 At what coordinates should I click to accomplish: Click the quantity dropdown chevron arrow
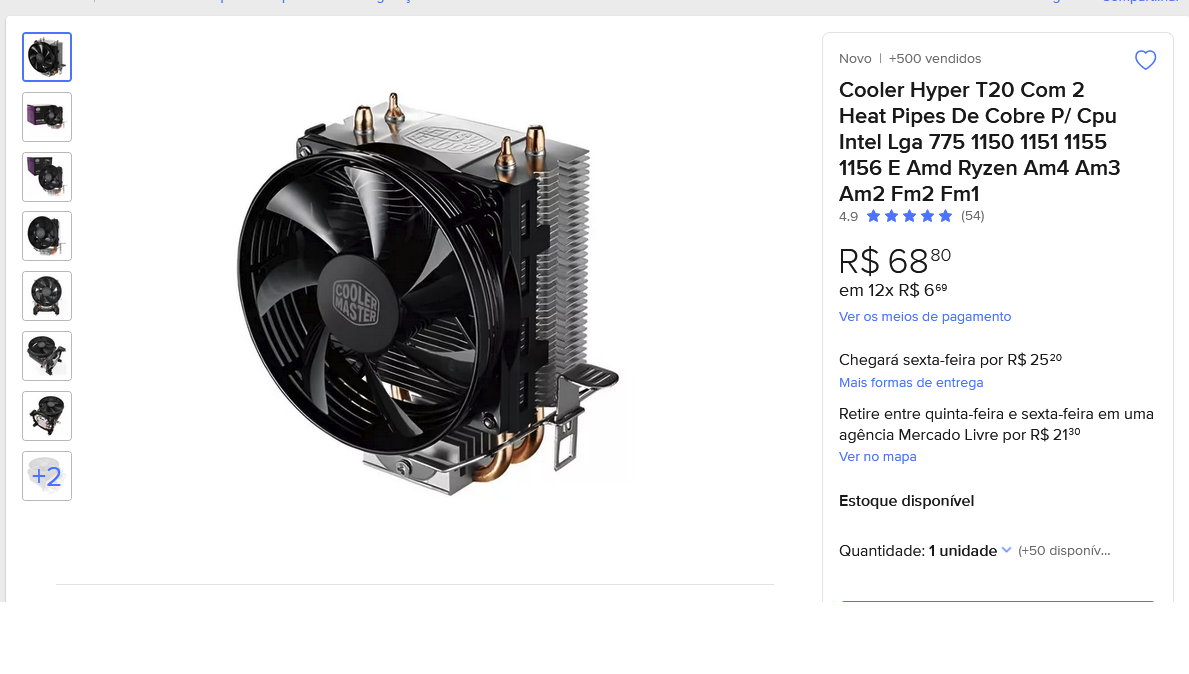[1006, 550]
